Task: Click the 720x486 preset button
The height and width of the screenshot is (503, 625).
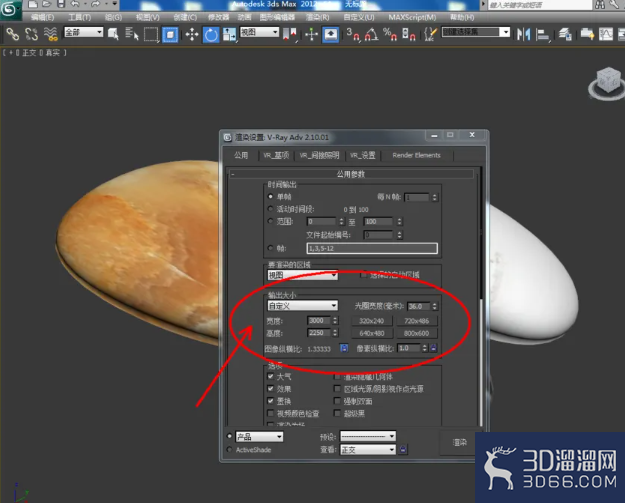Action: pos(417,321)
